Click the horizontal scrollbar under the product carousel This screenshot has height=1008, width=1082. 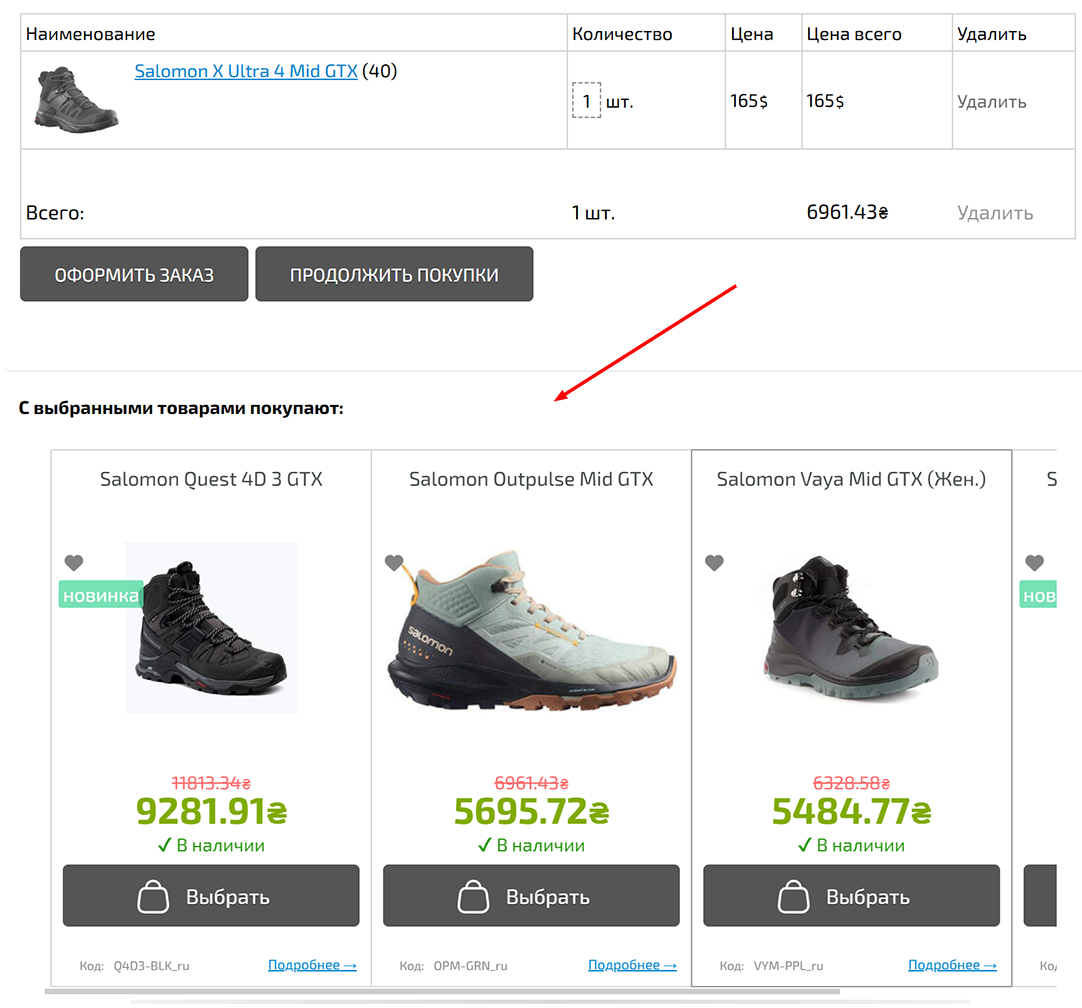(400, 992)
